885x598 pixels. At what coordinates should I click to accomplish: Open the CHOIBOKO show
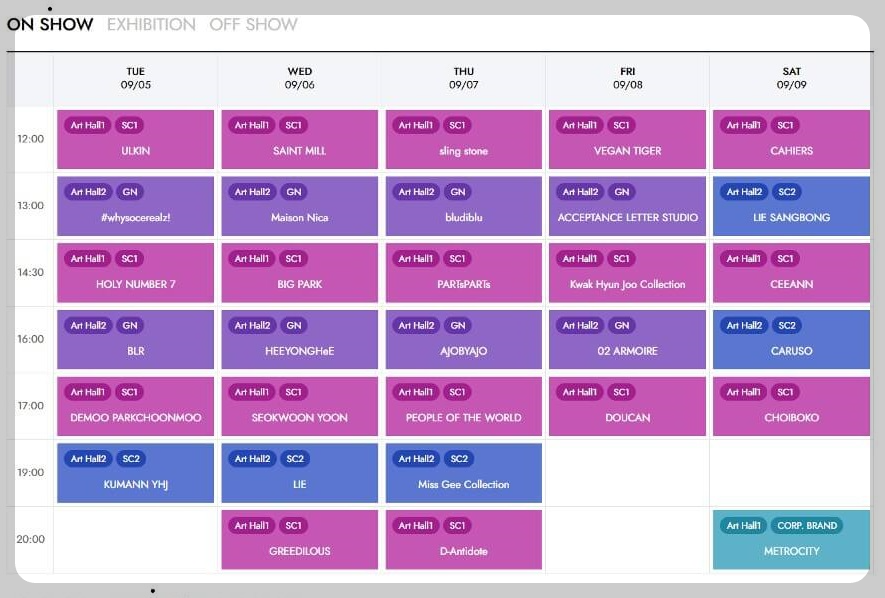(x=791, y=406)
